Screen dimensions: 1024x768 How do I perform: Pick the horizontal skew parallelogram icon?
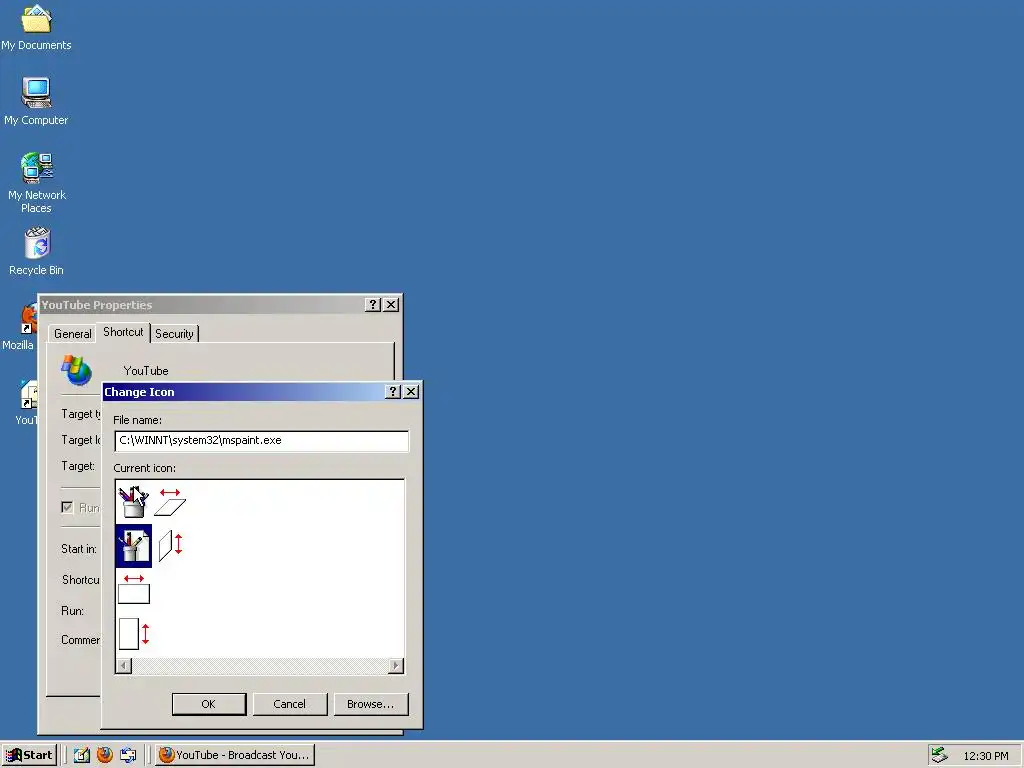click(x=170, y=502)
